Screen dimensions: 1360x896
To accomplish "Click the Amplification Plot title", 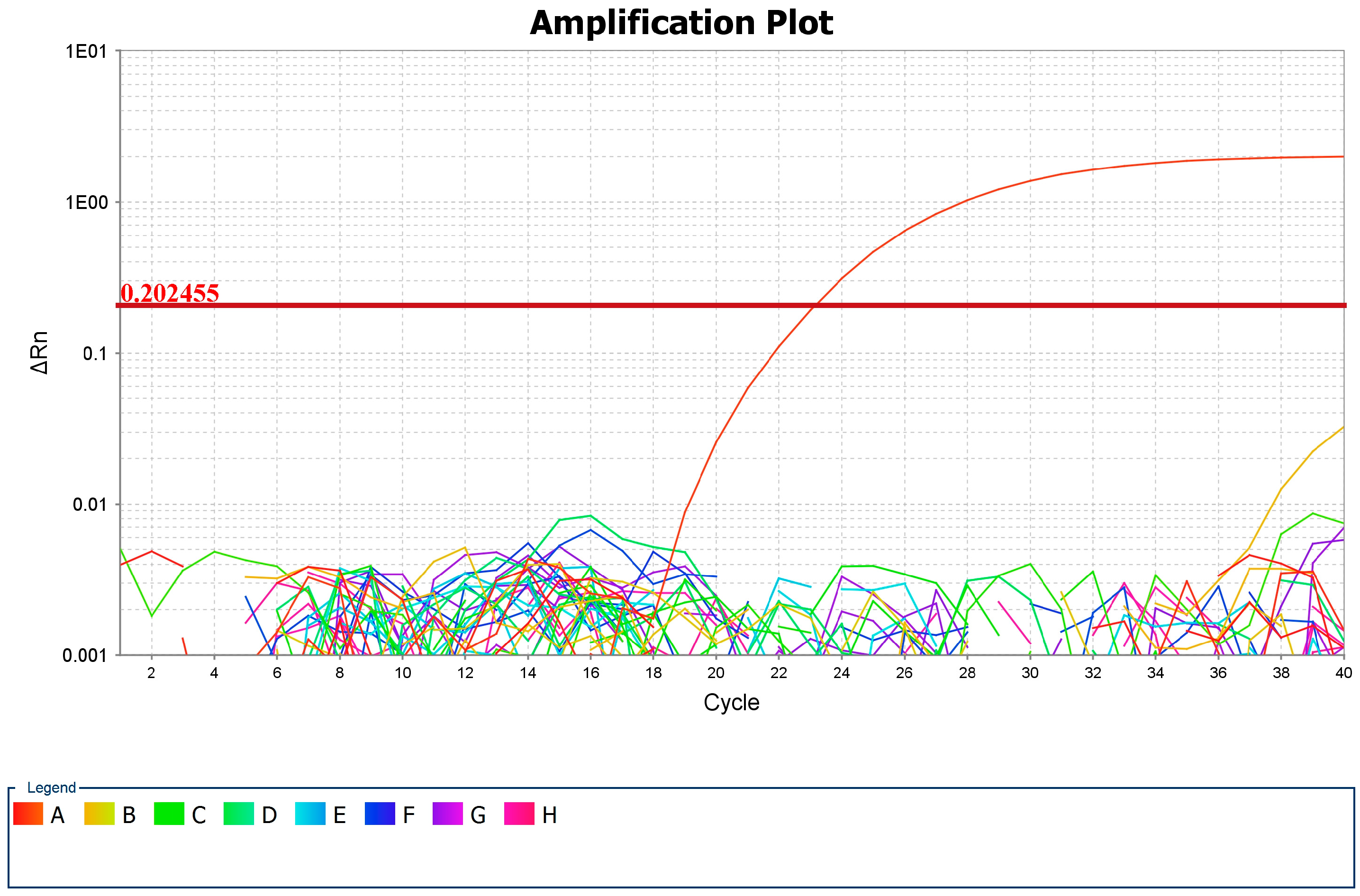I will tap(681, 23).
